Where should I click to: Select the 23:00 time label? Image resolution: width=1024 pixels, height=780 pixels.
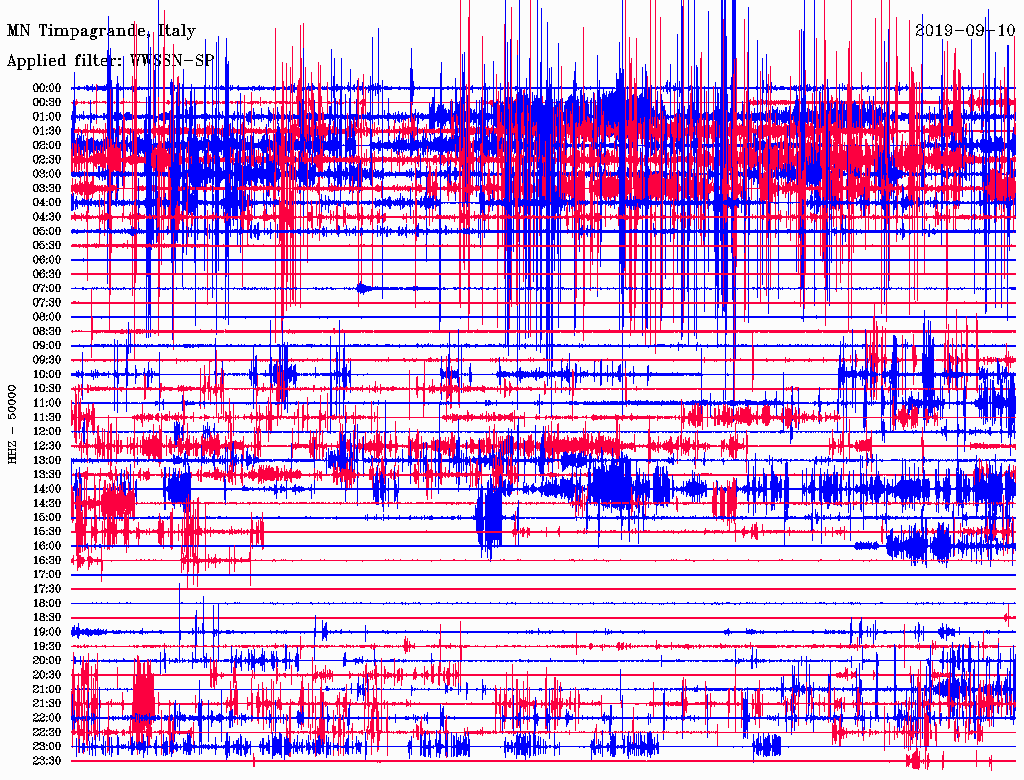click(x=47, y=746)
